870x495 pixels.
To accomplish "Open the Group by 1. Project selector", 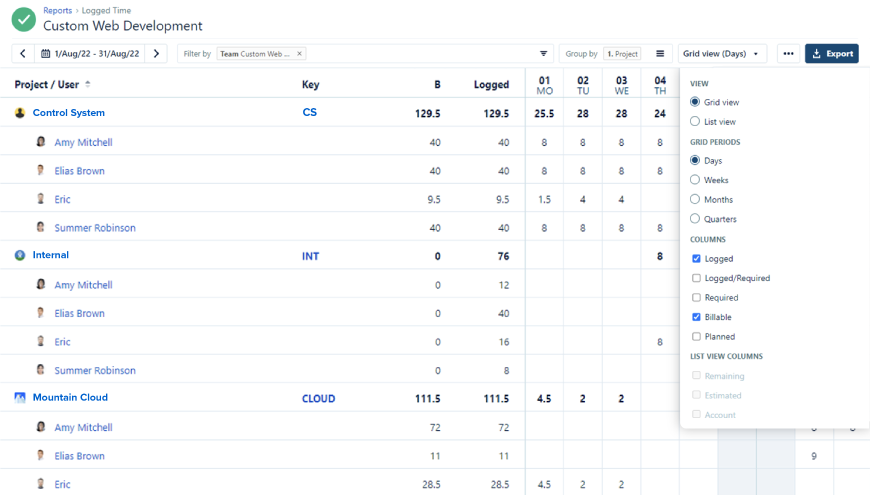I will [622, 54].
